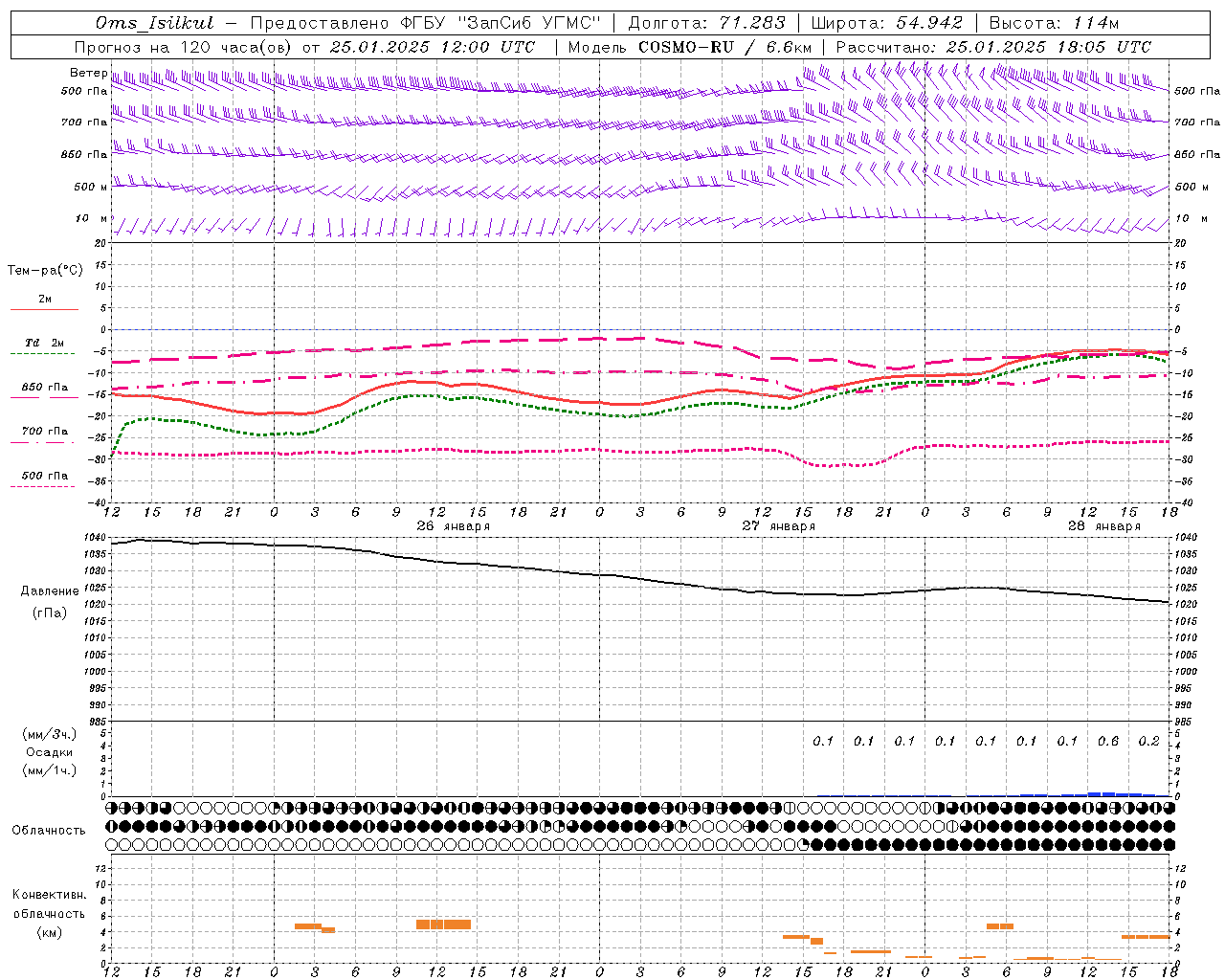This screenshot has width=1225, height=980.
Task: Click the '500 м' wind level label at left
Action: coord(90,187)
